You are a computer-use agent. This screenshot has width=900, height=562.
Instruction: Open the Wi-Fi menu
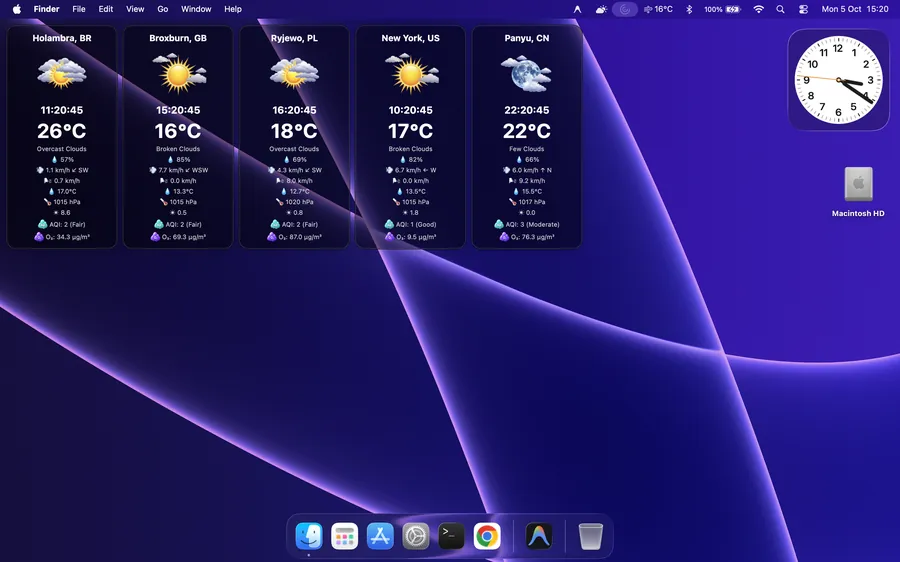pos(759,9)
